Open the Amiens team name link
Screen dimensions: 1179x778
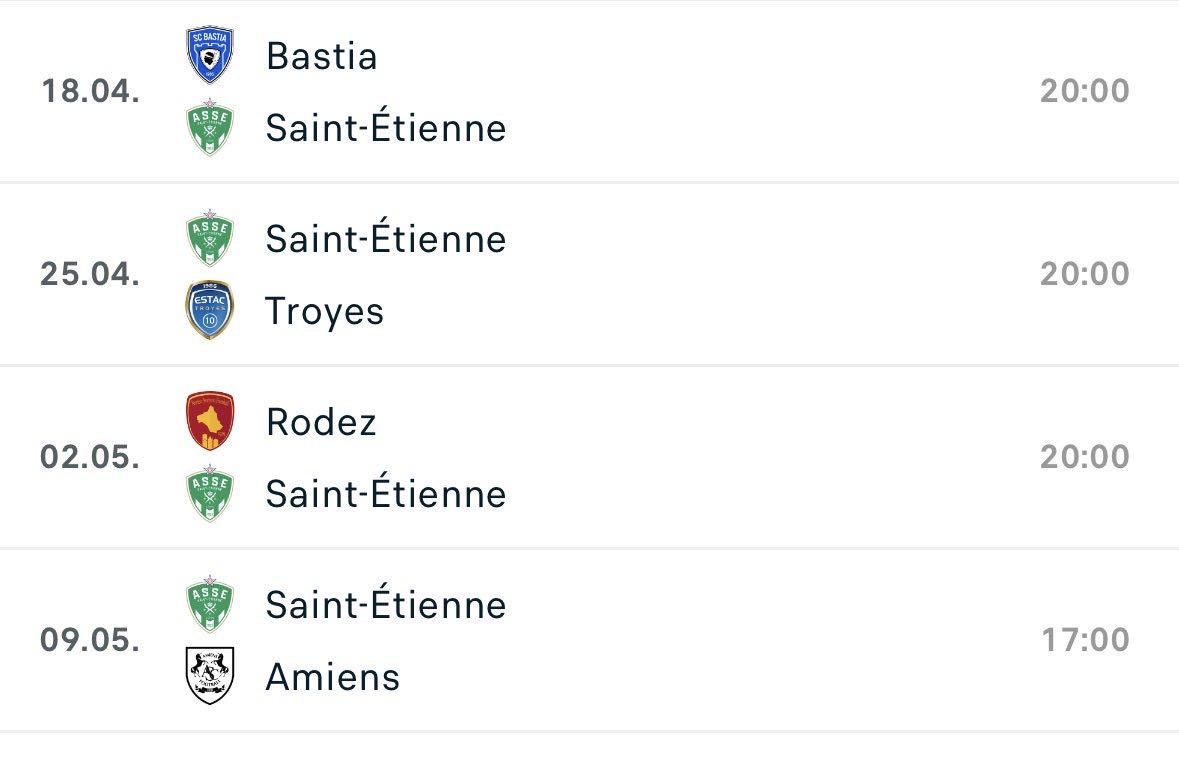(333, 677)
